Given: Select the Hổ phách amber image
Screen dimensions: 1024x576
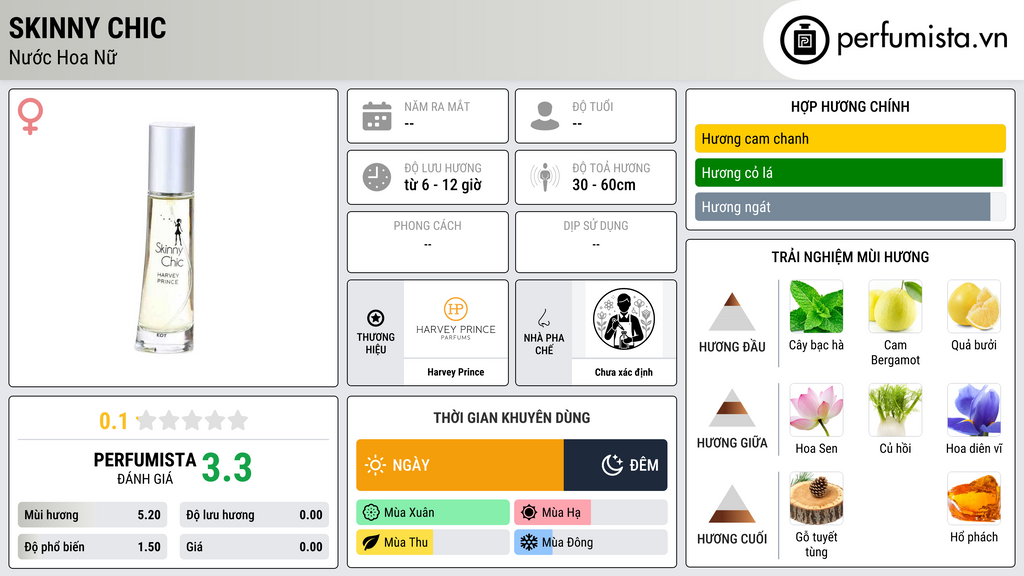Looking at the screenshot, I should tap(974, 498).
